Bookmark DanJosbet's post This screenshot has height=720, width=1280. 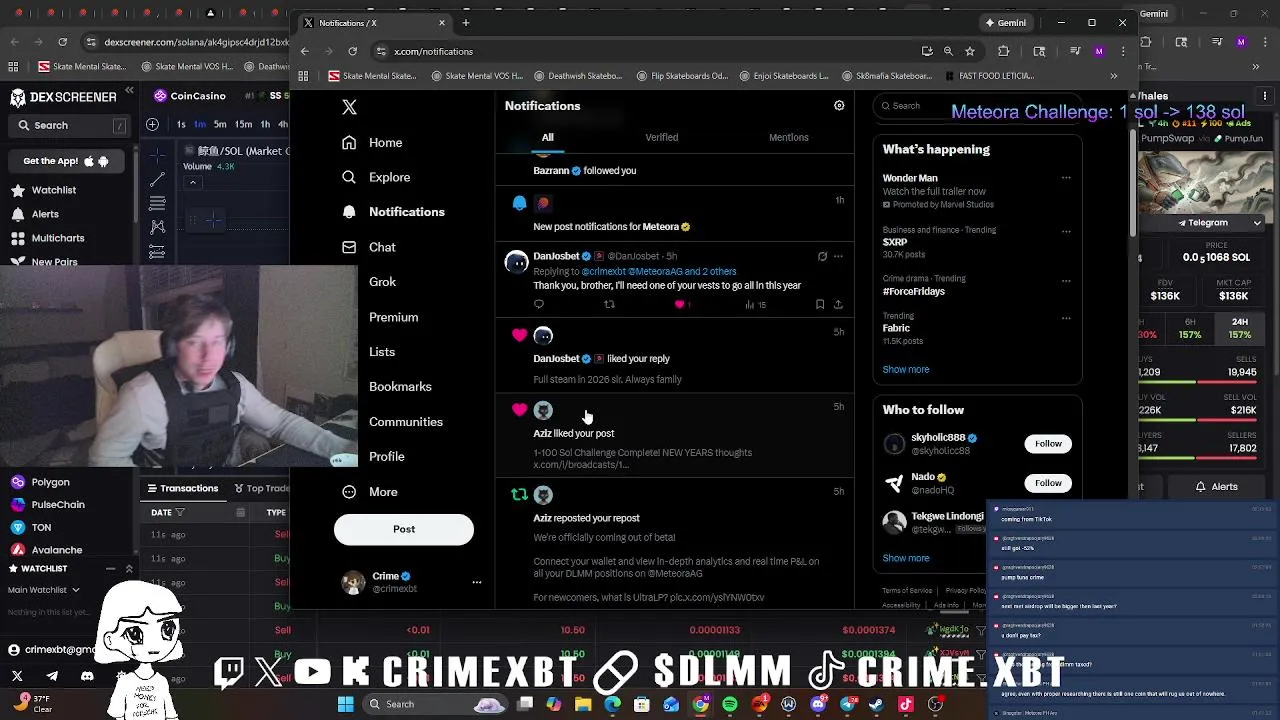point(820,304)
